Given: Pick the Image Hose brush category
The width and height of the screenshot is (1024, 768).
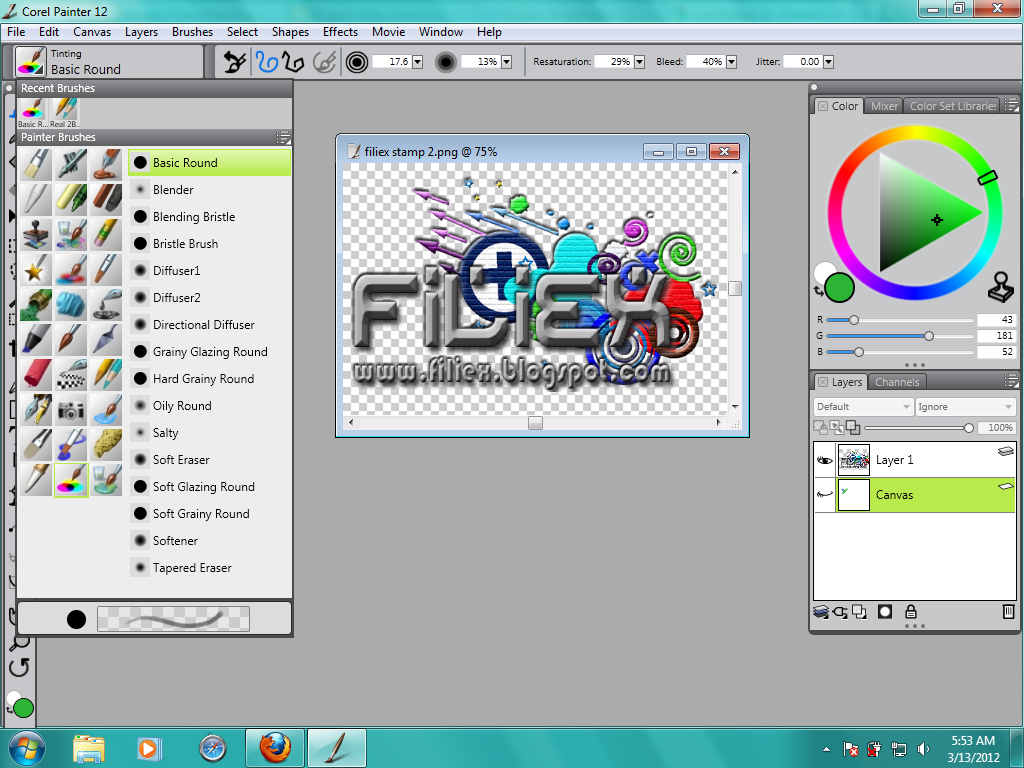Looking at the screenshot, I should [x=36, y=306].
